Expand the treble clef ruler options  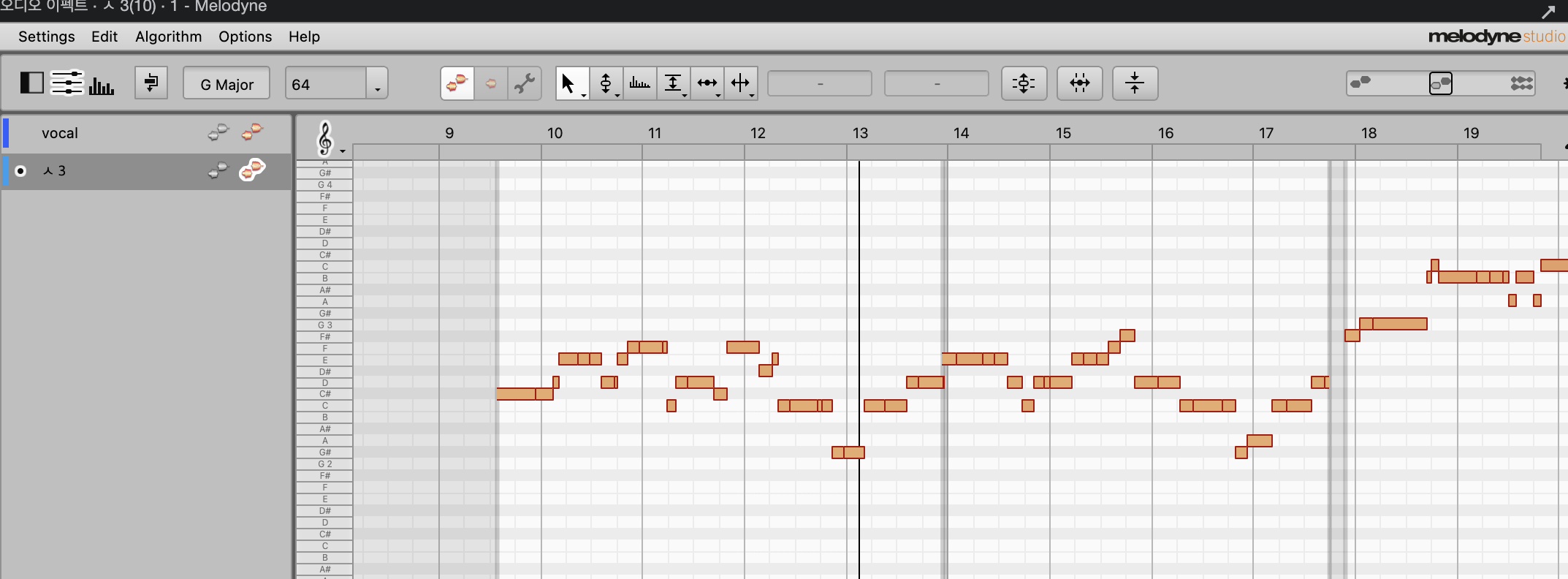tap(342, 151)
